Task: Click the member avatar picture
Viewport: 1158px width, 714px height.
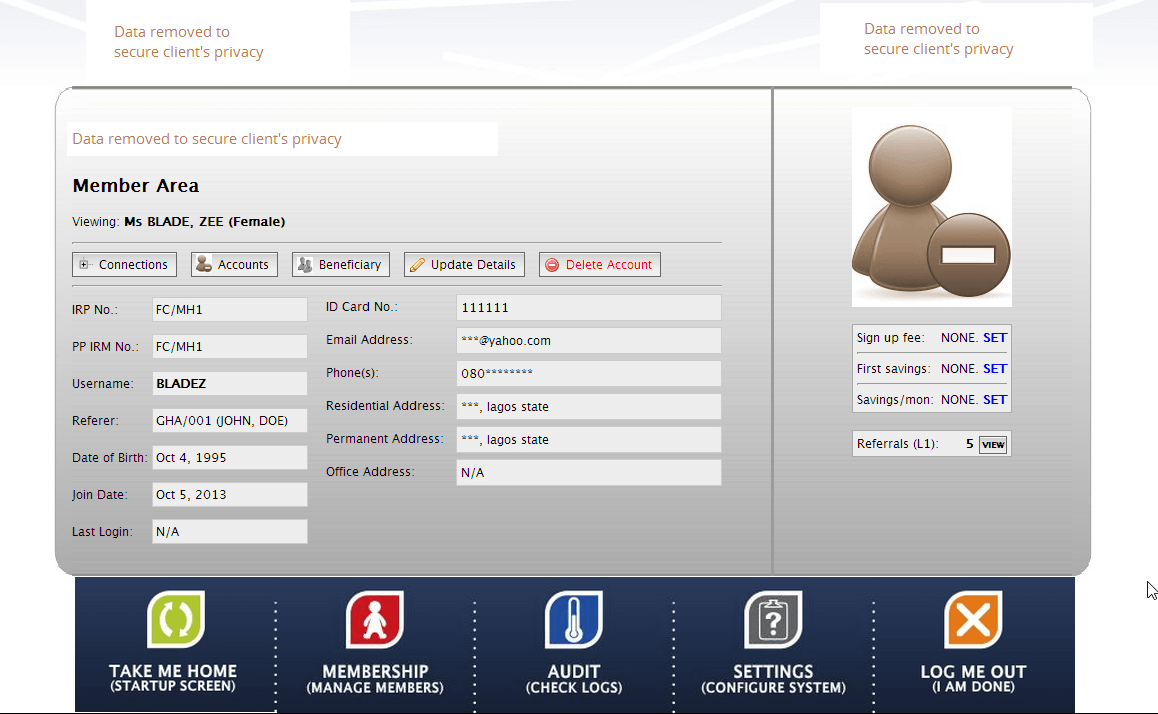Action: [x=931, y=208]
